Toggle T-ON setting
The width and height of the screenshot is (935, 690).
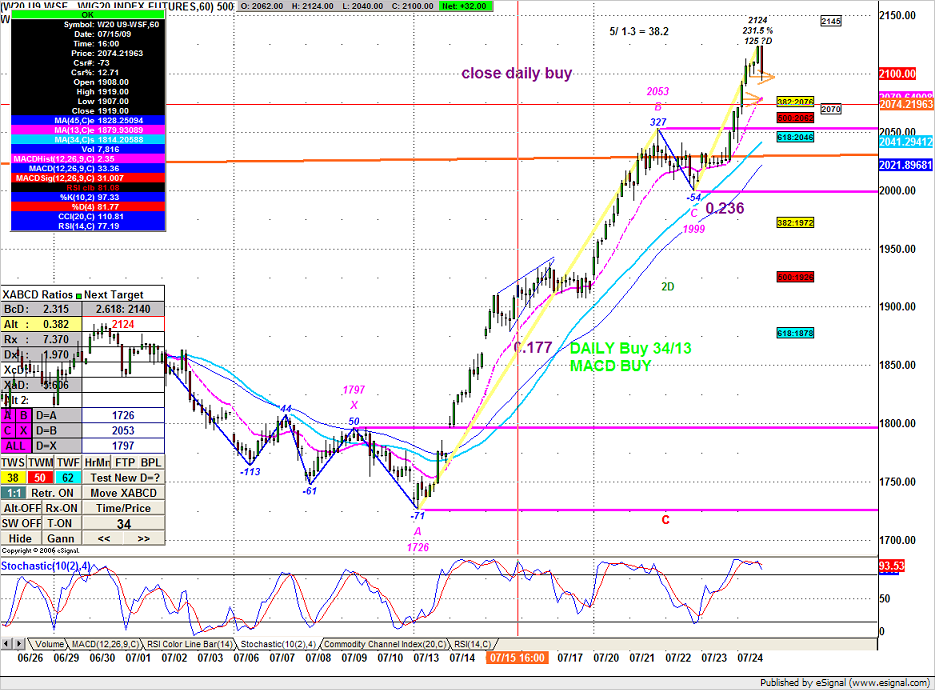click(x=60, y=523)
